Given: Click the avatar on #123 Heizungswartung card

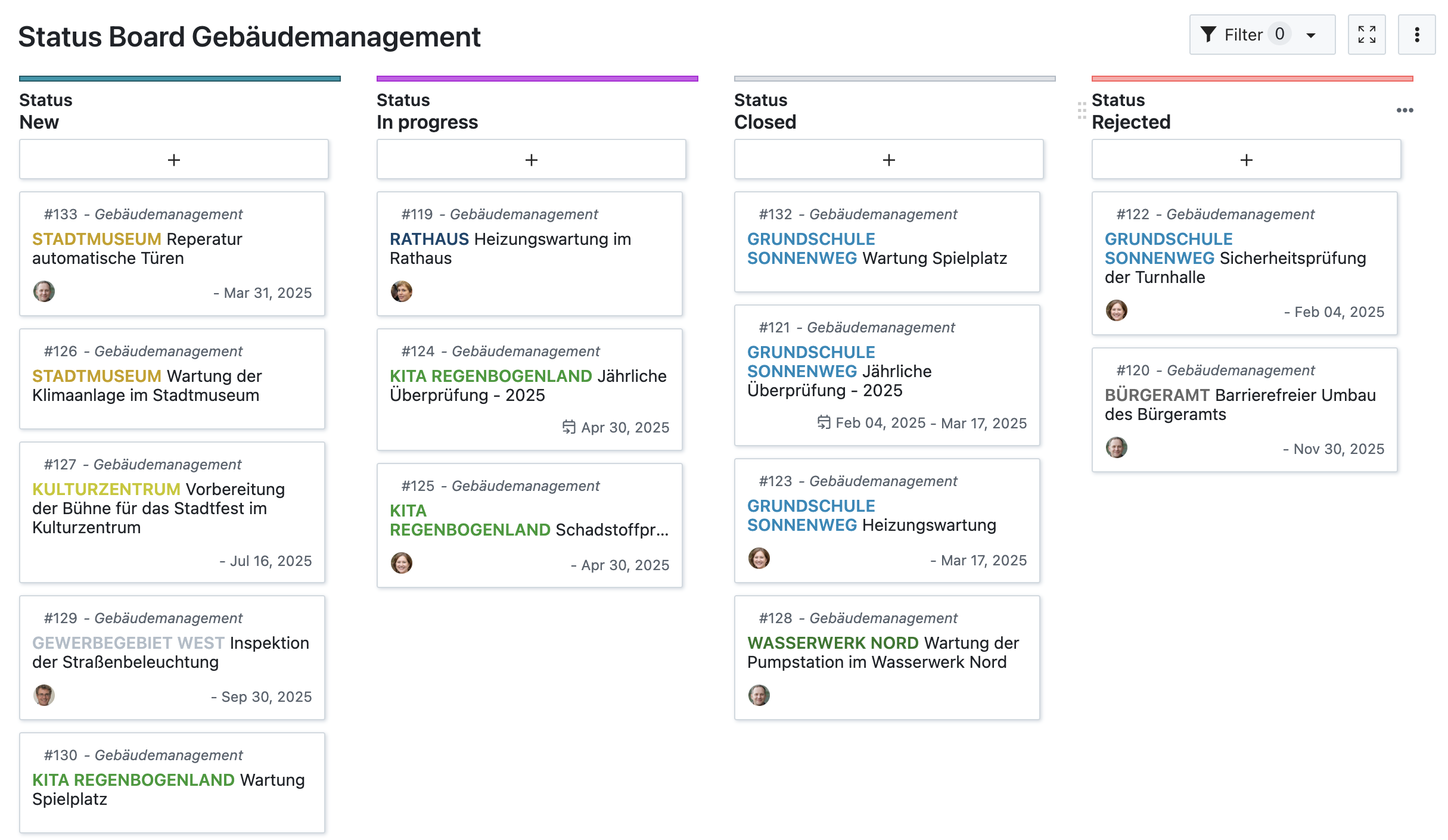Looking at the screenshot, I should coord(759,558).
